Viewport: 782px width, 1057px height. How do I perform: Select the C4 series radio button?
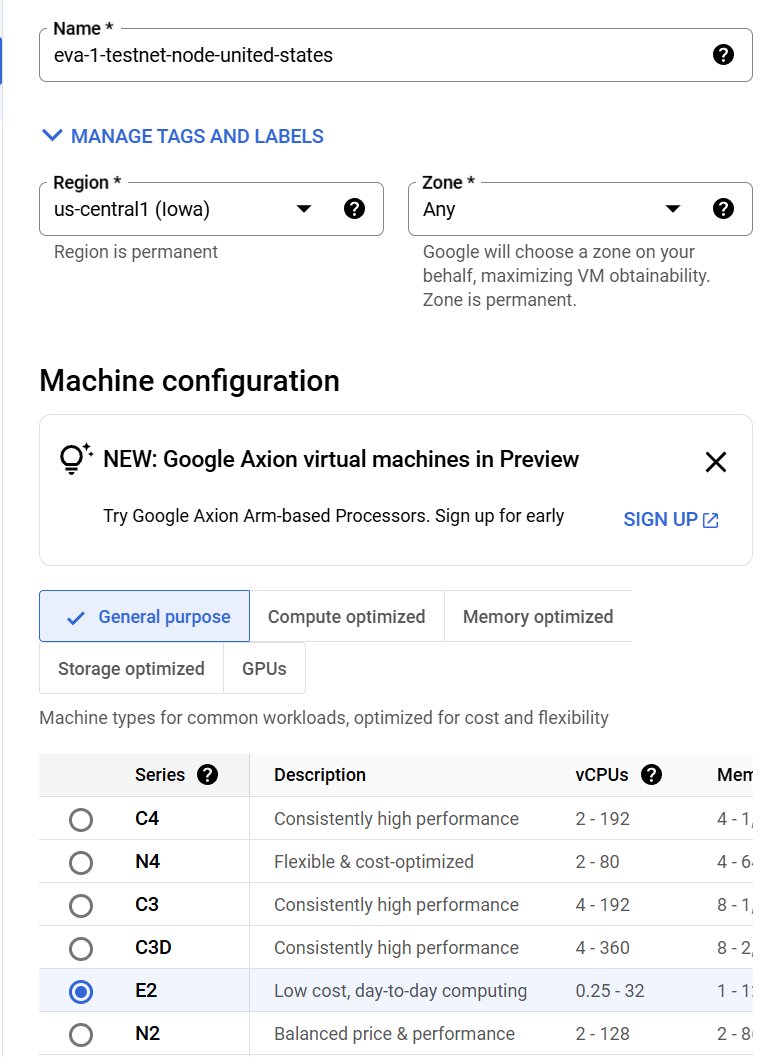[x=81, y=820]
